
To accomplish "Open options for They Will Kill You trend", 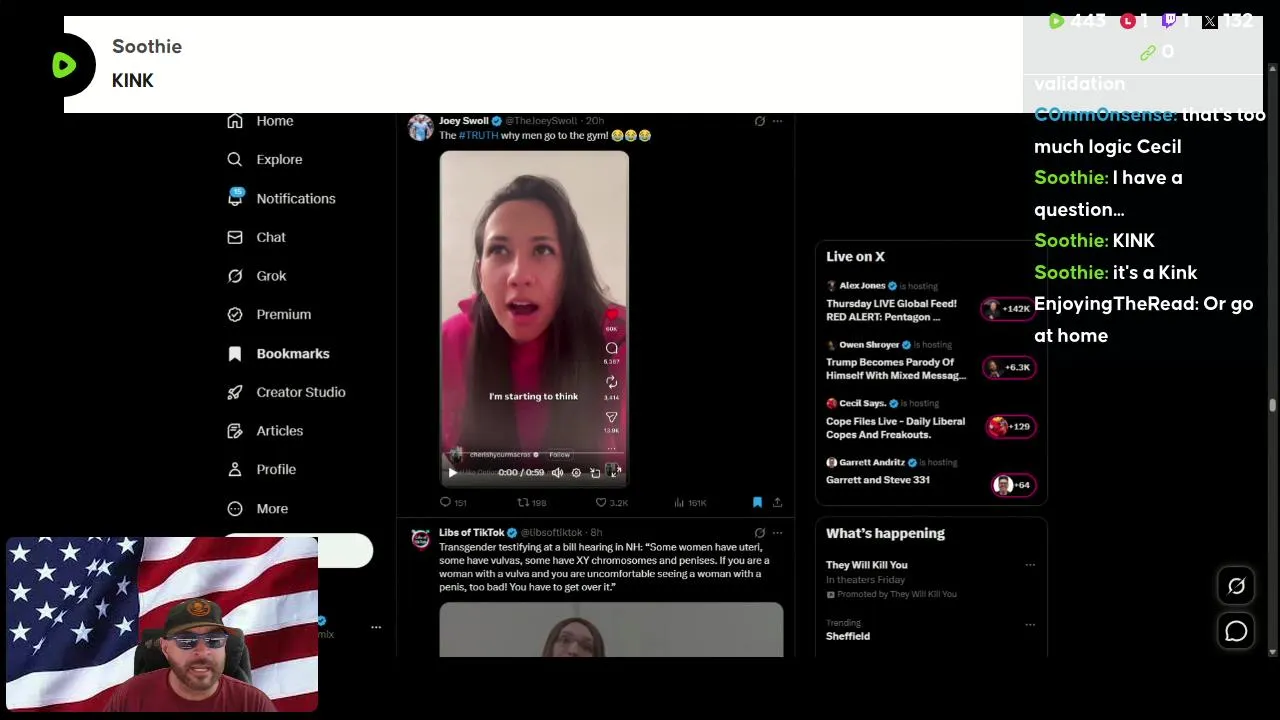I will 1030,565.
